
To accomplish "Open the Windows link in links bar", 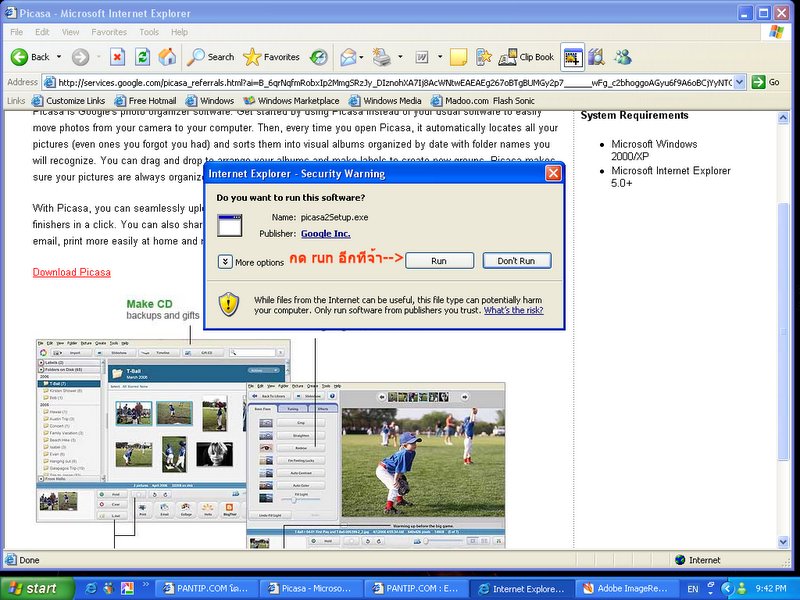I will [210, 101].
